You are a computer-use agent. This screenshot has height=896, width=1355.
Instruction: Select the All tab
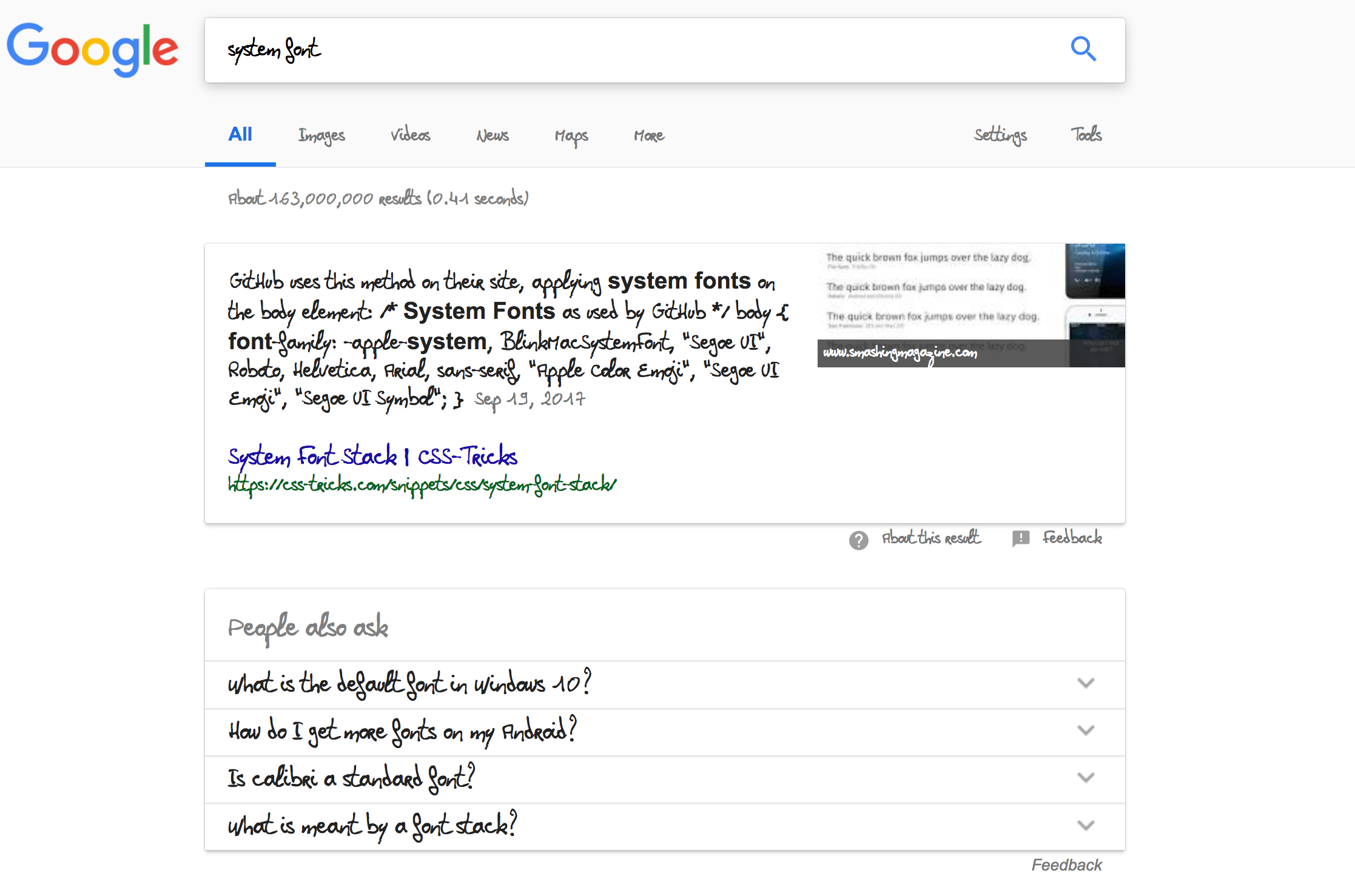[240, 135]
